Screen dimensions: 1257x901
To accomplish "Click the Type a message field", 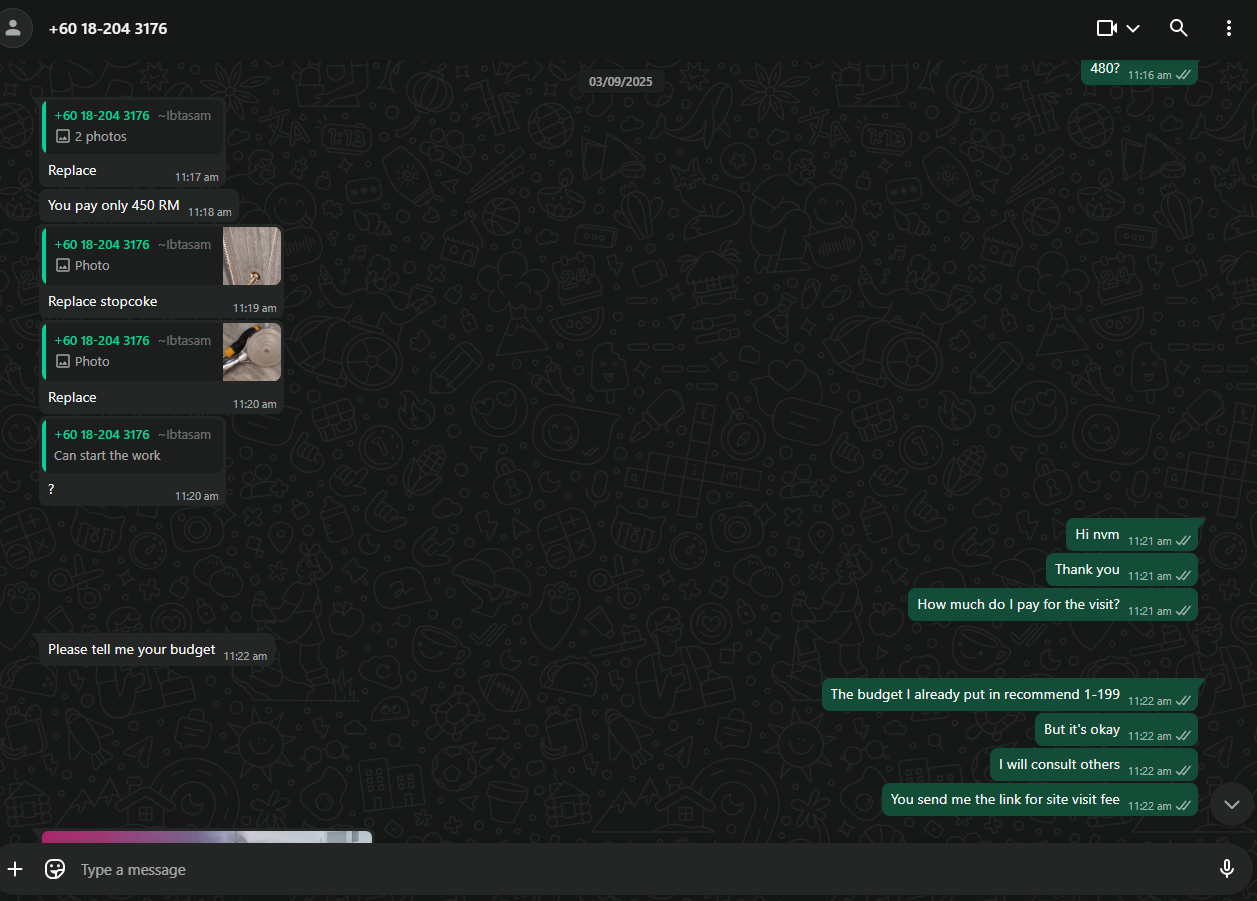I will point(640,870).
